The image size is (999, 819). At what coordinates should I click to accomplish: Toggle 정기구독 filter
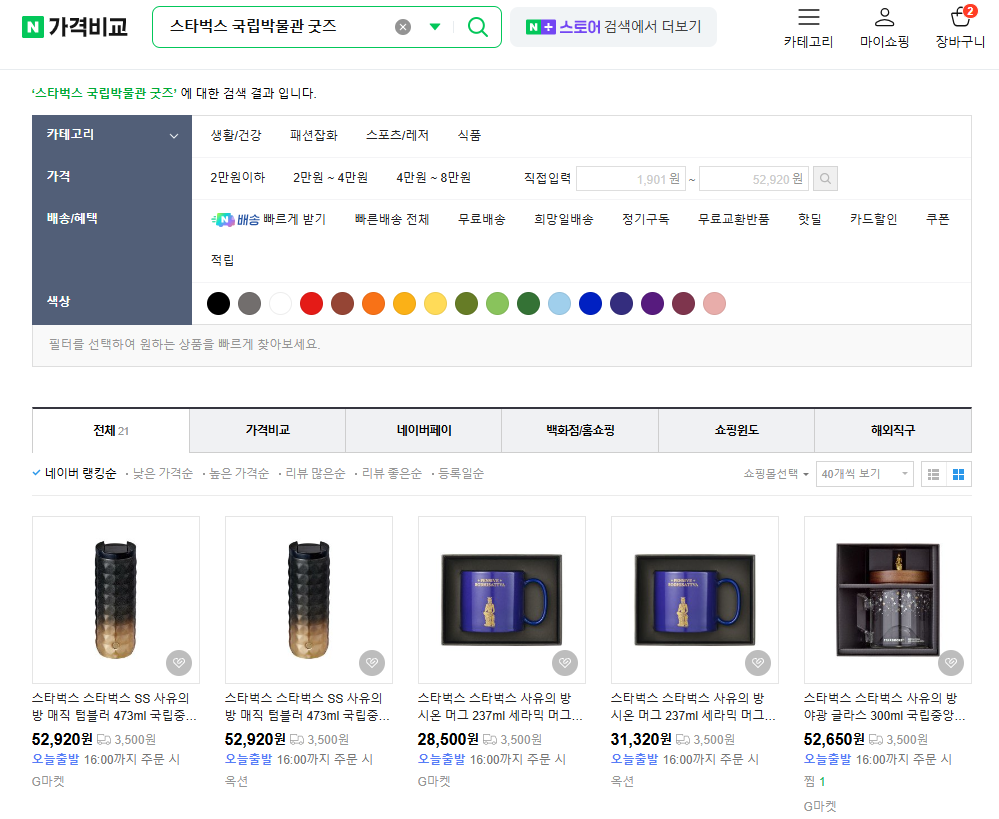pyautogui.click(x=645, y=219)
